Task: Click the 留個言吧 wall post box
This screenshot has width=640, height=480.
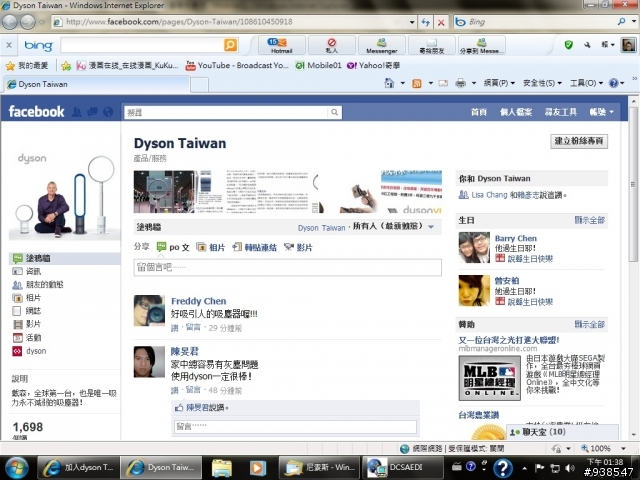Action: point(287,268)
